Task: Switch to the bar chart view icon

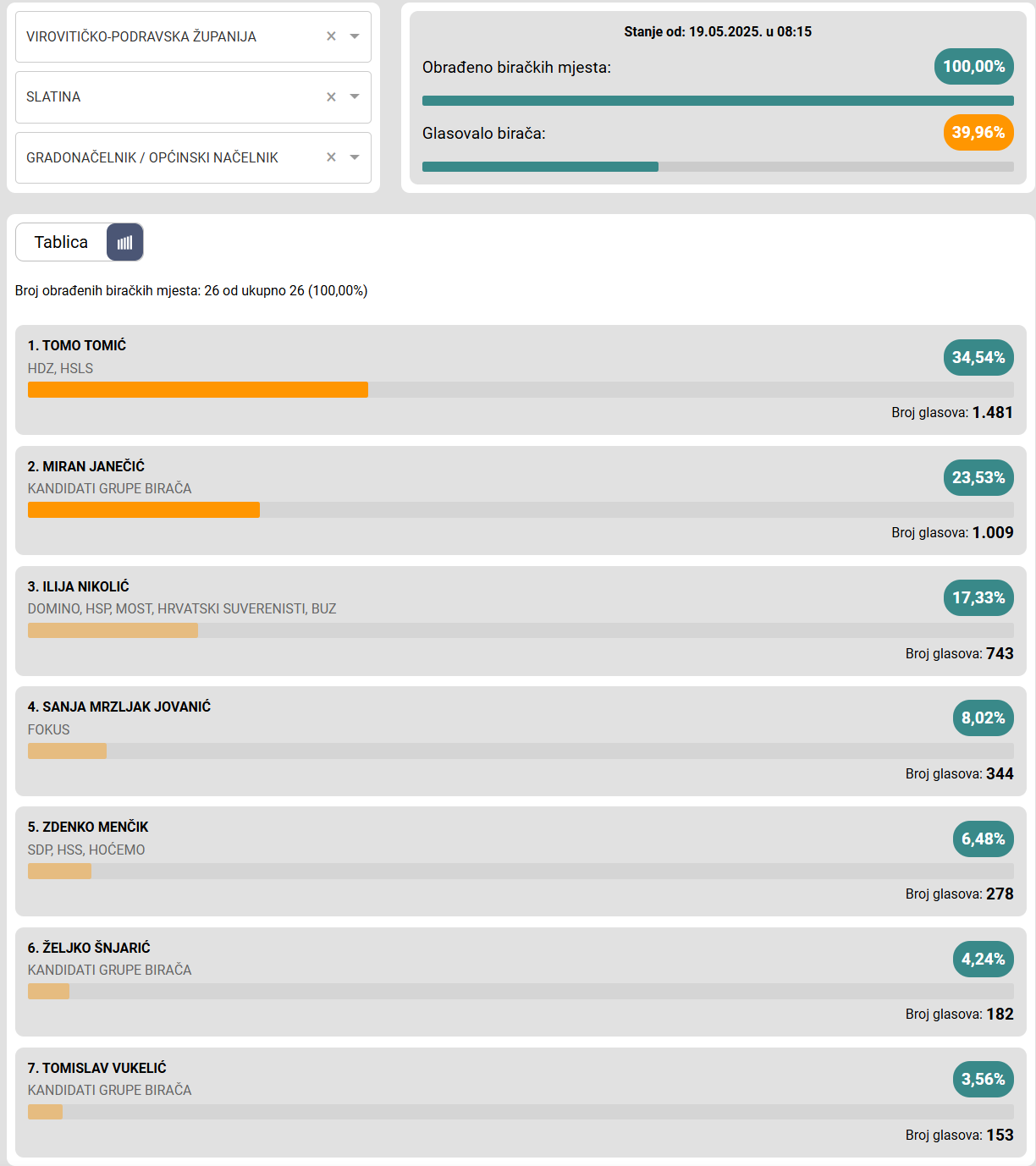Action: pos(124,243)
